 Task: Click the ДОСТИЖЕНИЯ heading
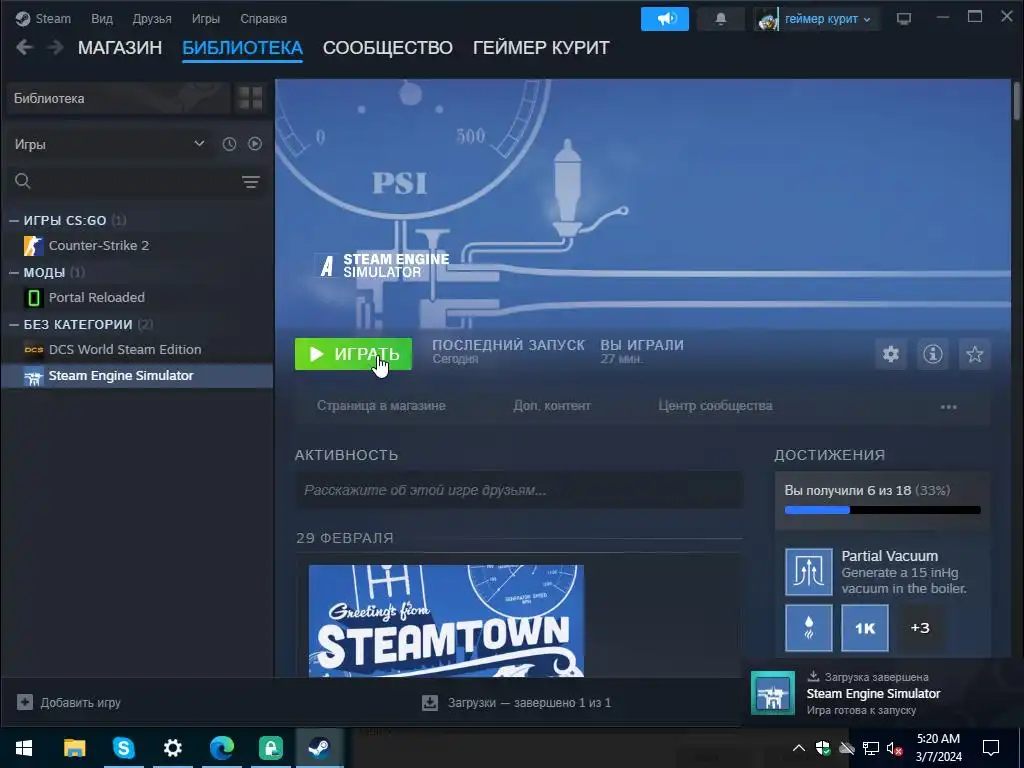tap(829, 455)
